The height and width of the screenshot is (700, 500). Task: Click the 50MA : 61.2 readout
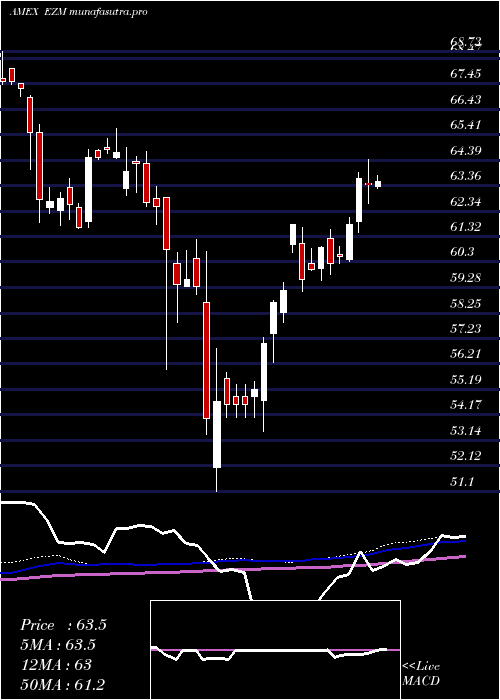tap(62, 684)
